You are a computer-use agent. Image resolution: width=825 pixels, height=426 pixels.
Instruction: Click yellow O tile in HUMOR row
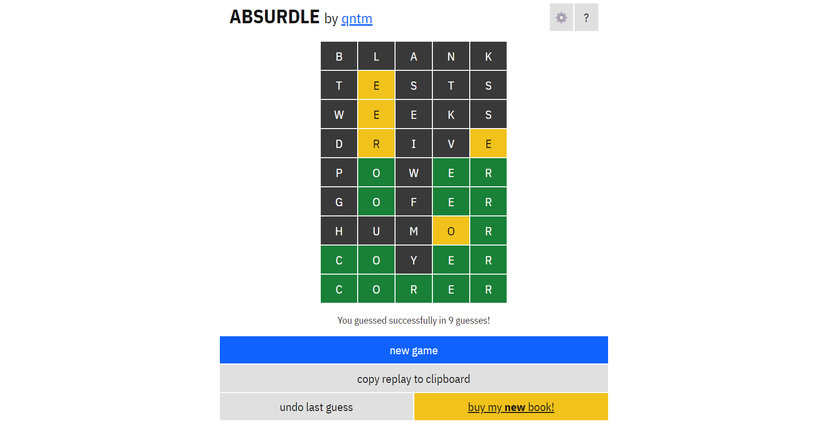[451, 231]
